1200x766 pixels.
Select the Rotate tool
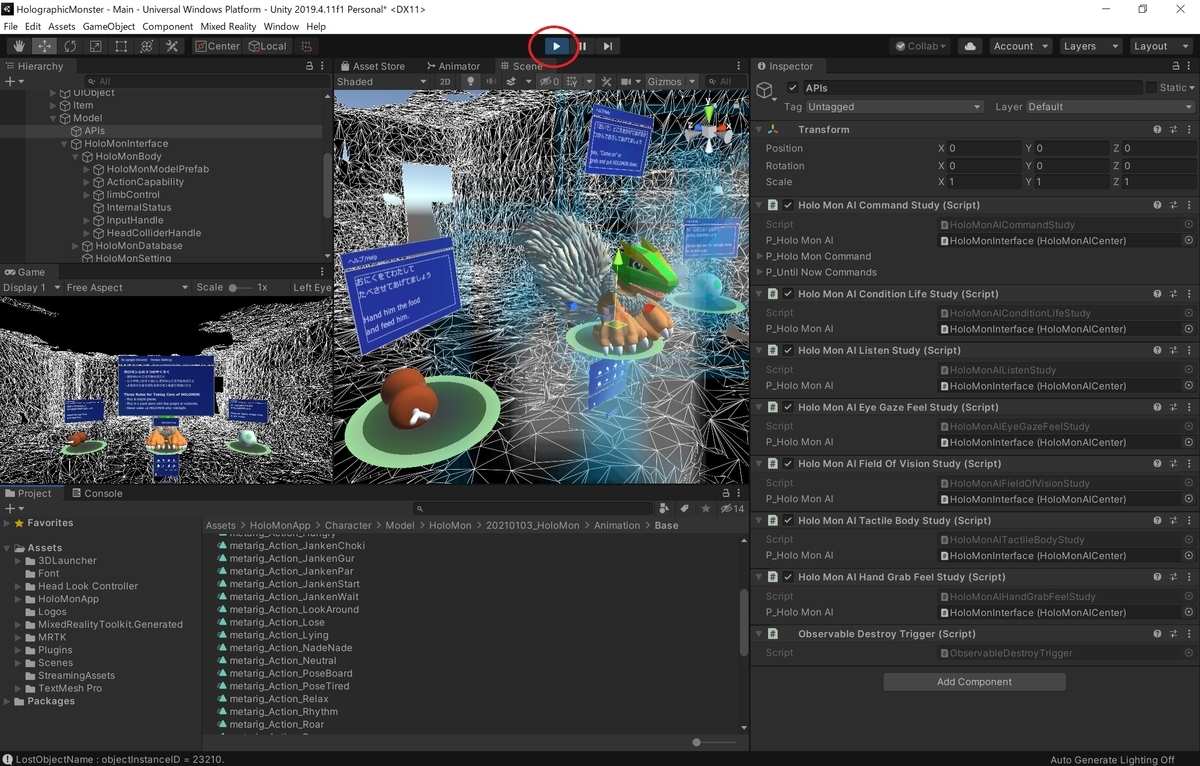click(70, 46)
